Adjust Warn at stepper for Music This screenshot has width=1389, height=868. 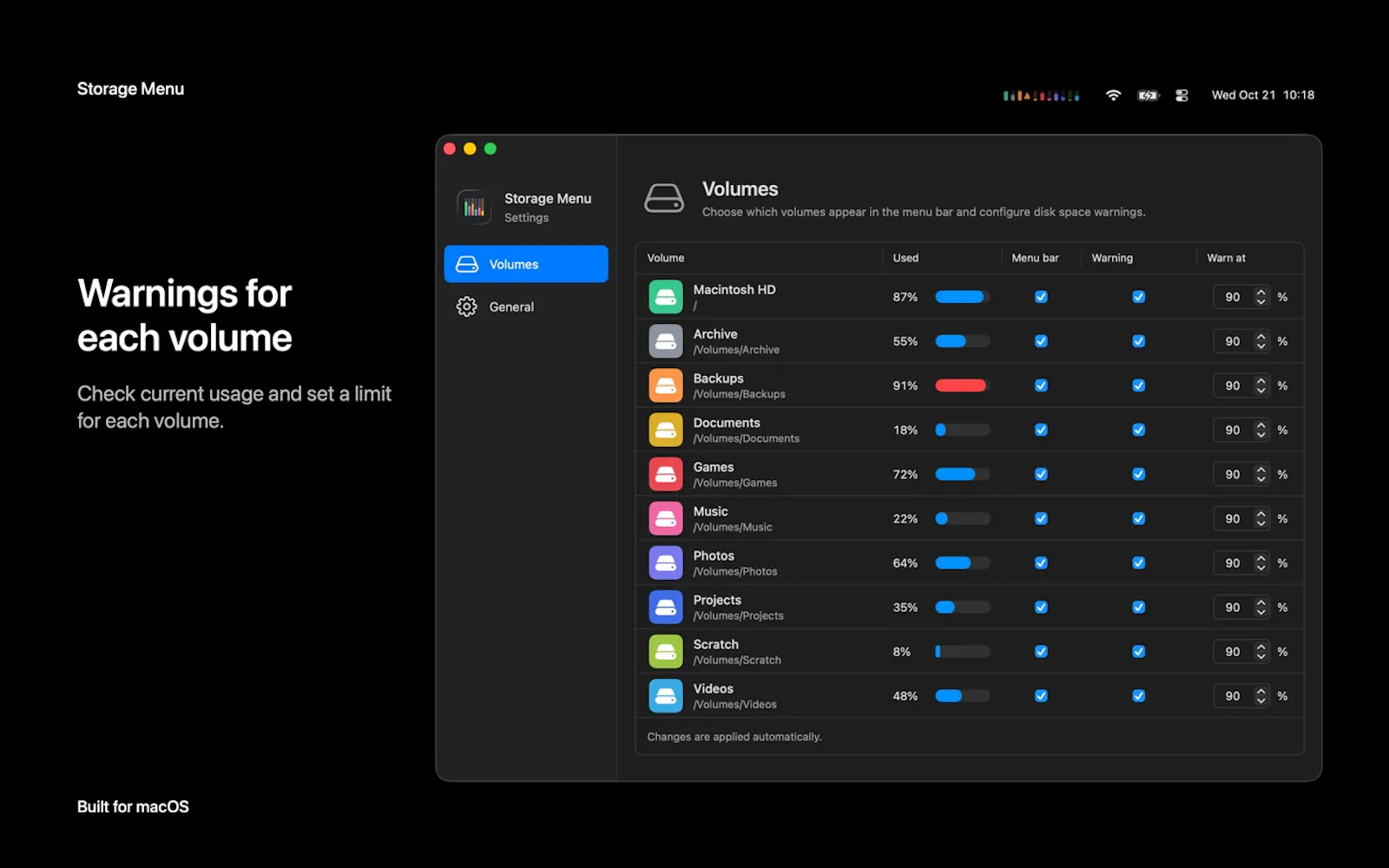(1261, 518)
